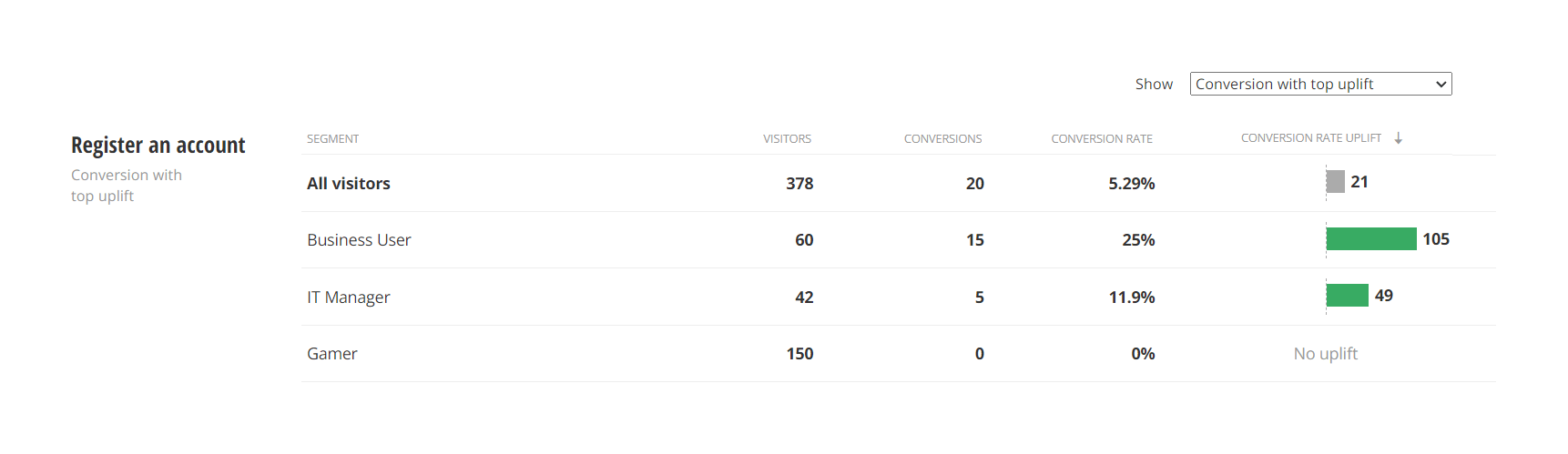The height and width of the screenshot is (454, 1568).
Task: Click the green IT Manager uplift bar
Action: (1347, 296)
